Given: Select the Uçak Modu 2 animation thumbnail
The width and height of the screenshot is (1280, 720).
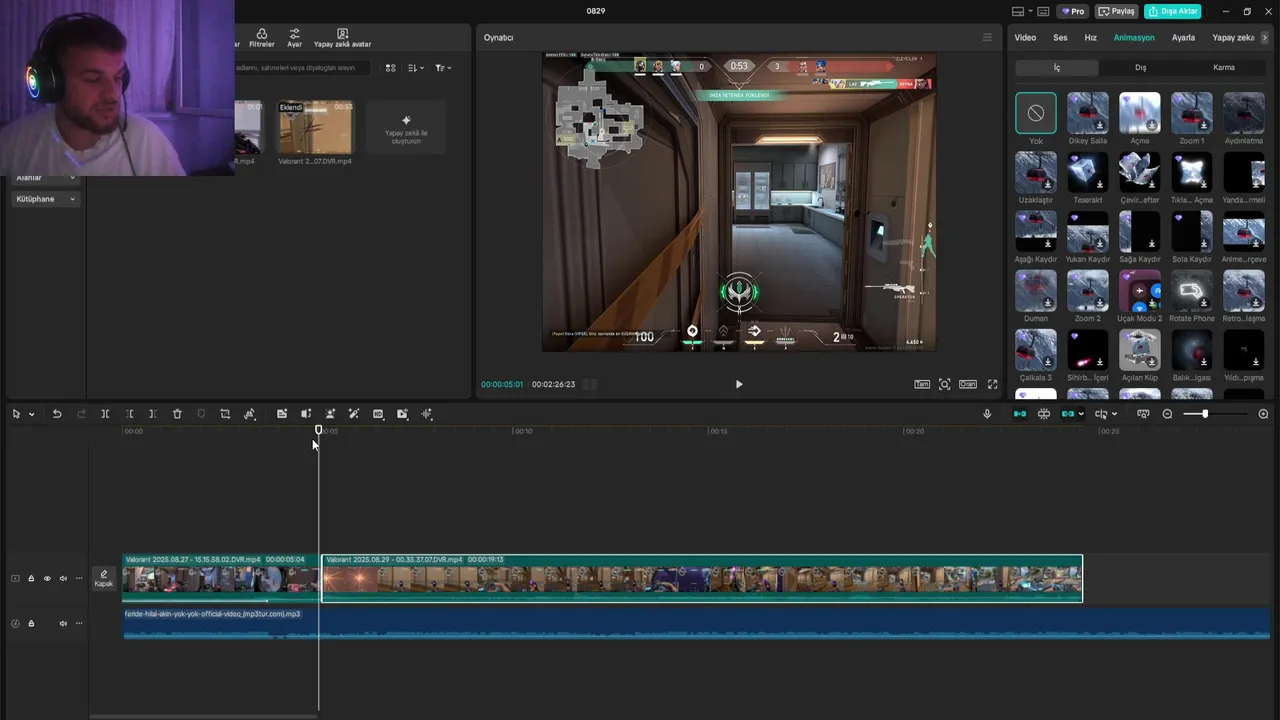Looking at the screenshot, I should (1140, 291).
